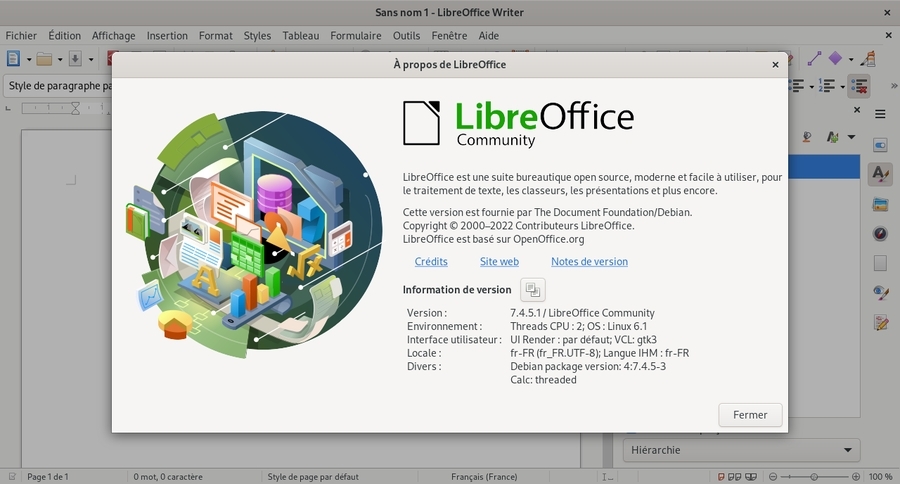The image size is (900, 484).
Task: Click the Fill Format Mode icon in Styles panel
Action: (x=806, y=137)
